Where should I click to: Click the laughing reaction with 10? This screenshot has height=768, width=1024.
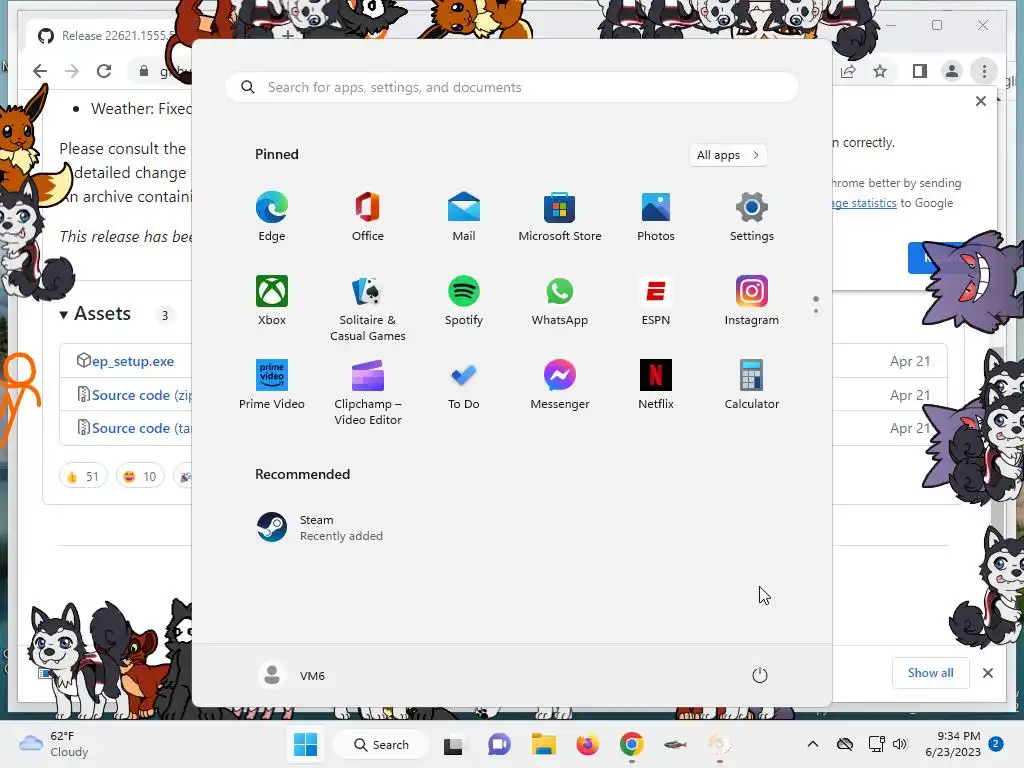140,477
